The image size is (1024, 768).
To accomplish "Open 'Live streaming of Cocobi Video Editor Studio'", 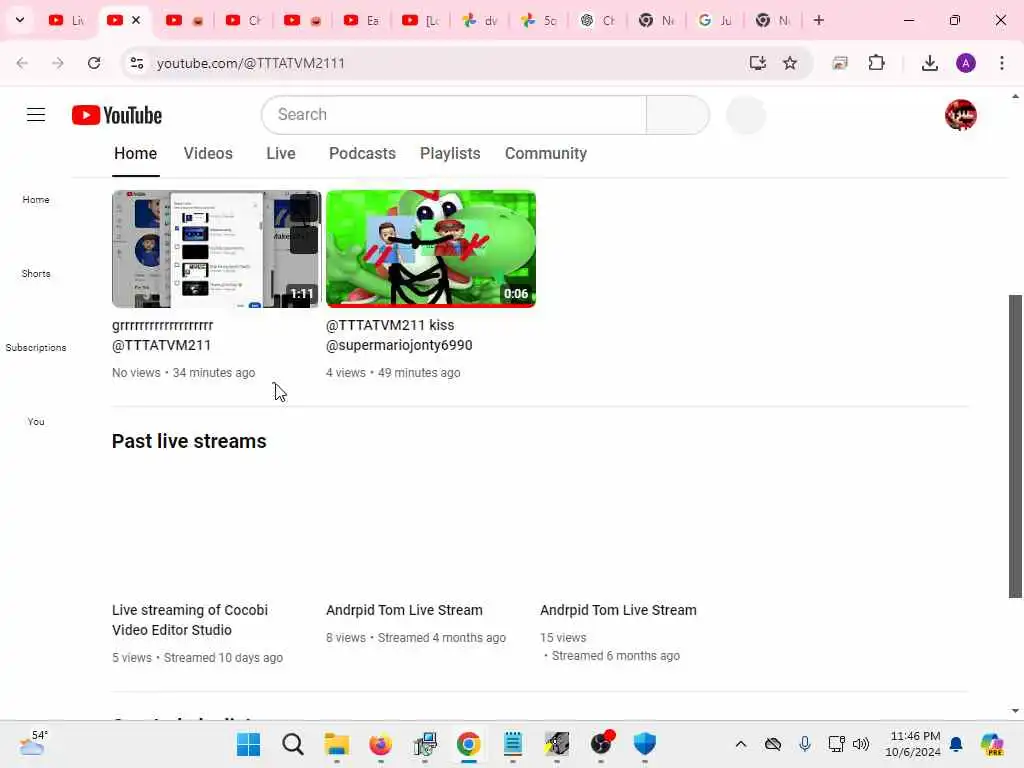I will 190,620.
